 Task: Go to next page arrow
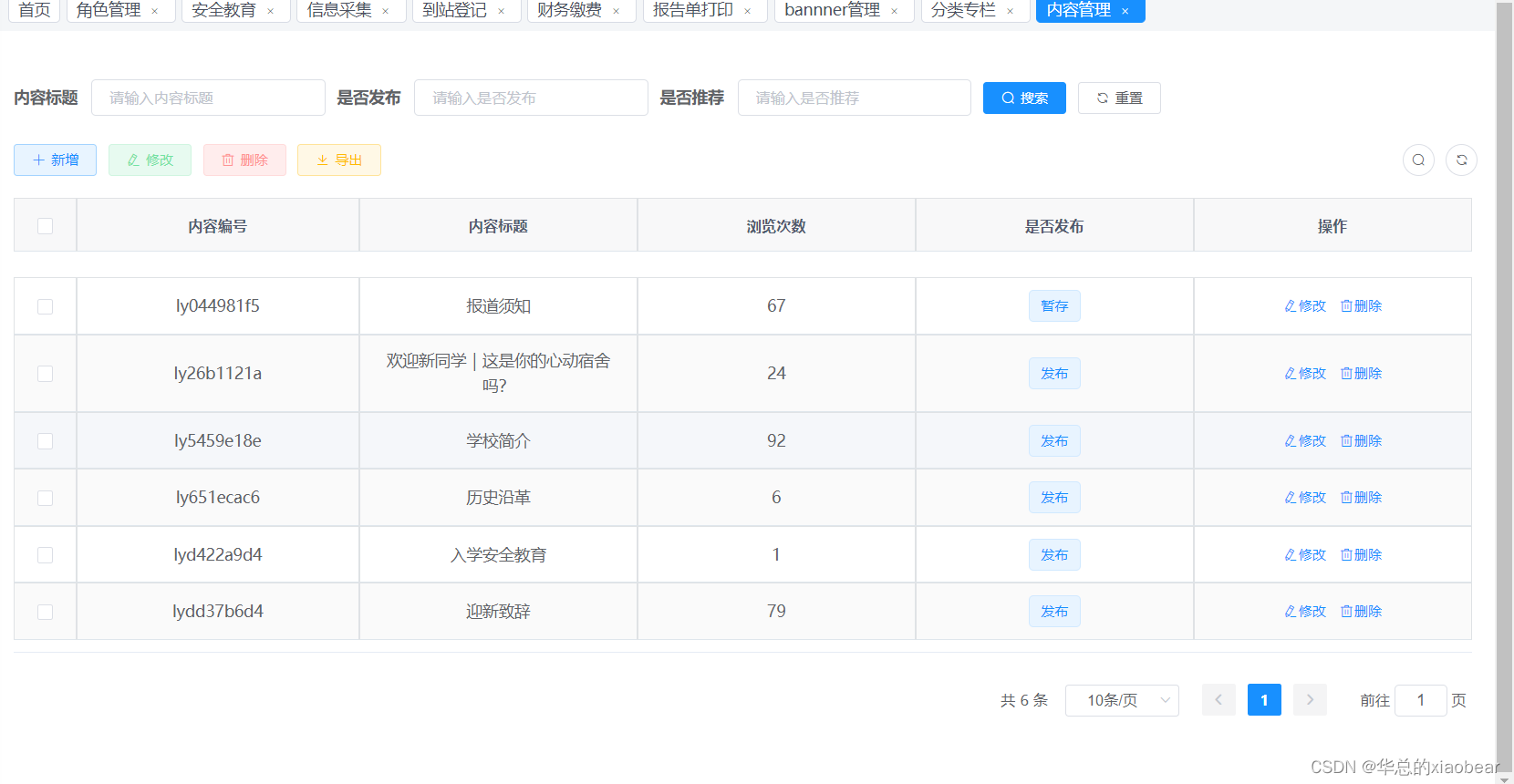pyautogui.click(x=1310, y=700)
